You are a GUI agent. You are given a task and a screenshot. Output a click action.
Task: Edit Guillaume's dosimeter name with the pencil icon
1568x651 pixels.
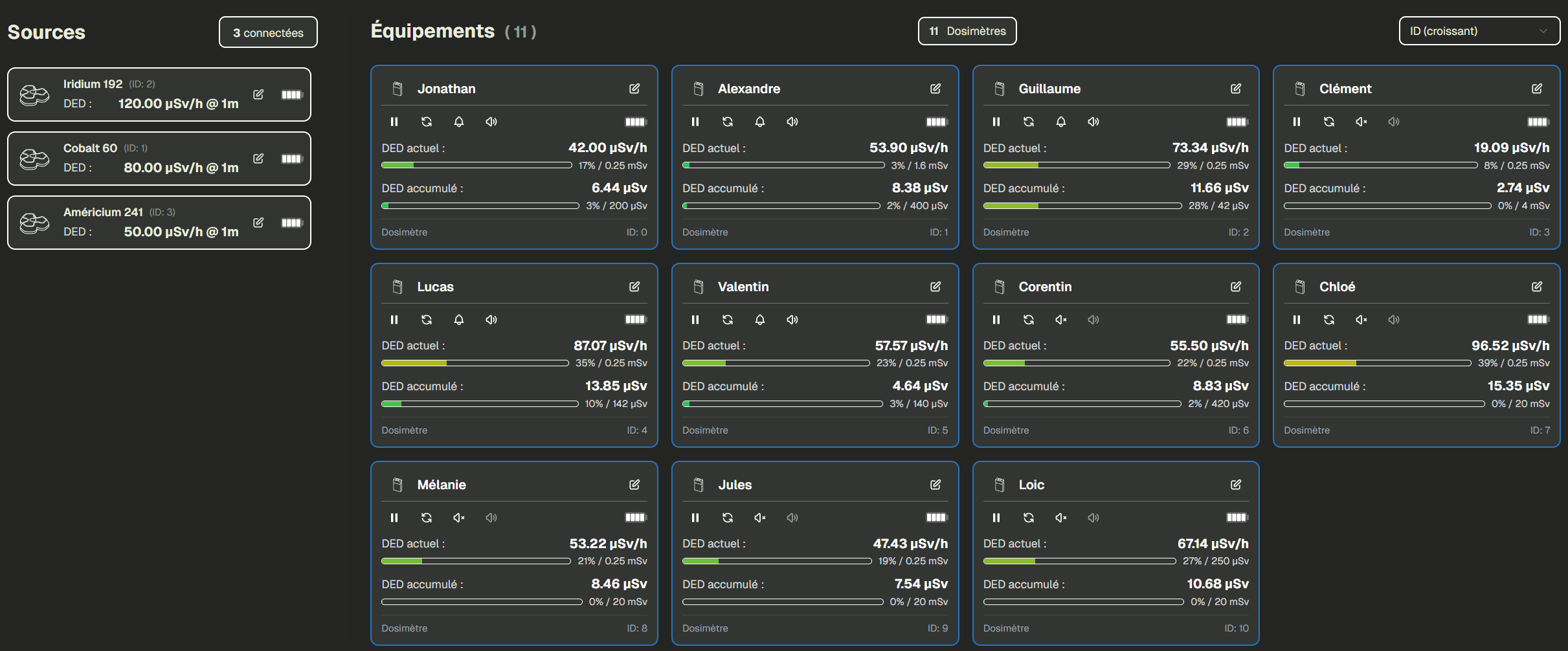click(1237, 89)
